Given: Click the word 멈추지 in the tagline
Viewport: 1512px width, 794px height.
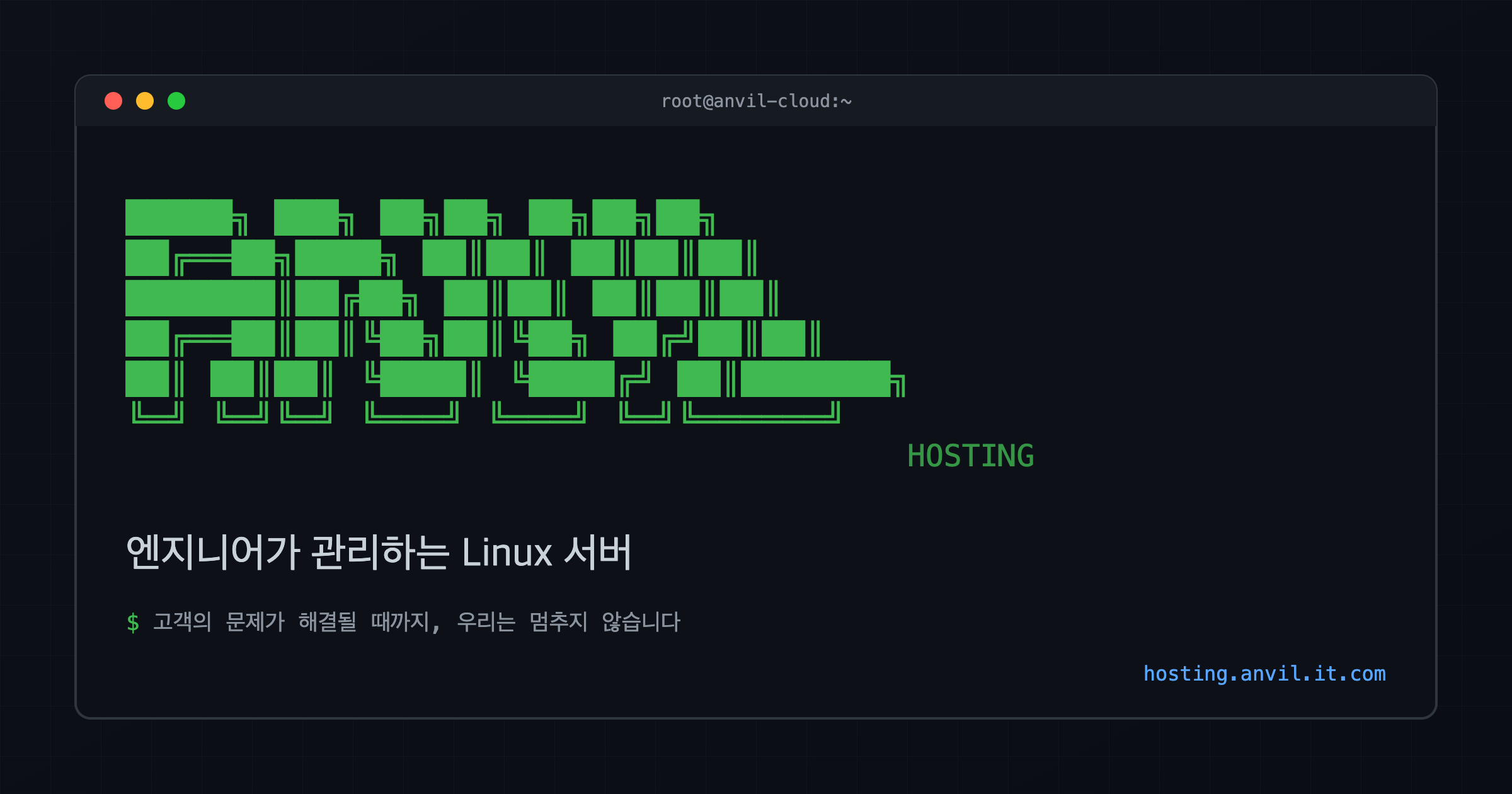Looking at the screenshot, I should tap(558, 622).
